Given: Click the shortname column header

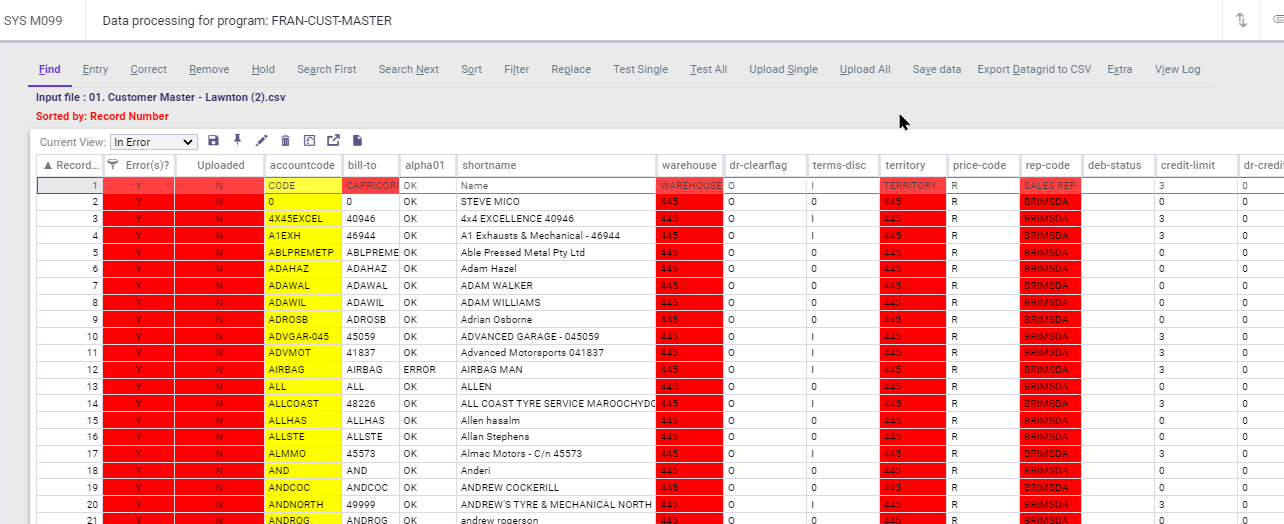Looking at the screenshot, I should point(556,165).
